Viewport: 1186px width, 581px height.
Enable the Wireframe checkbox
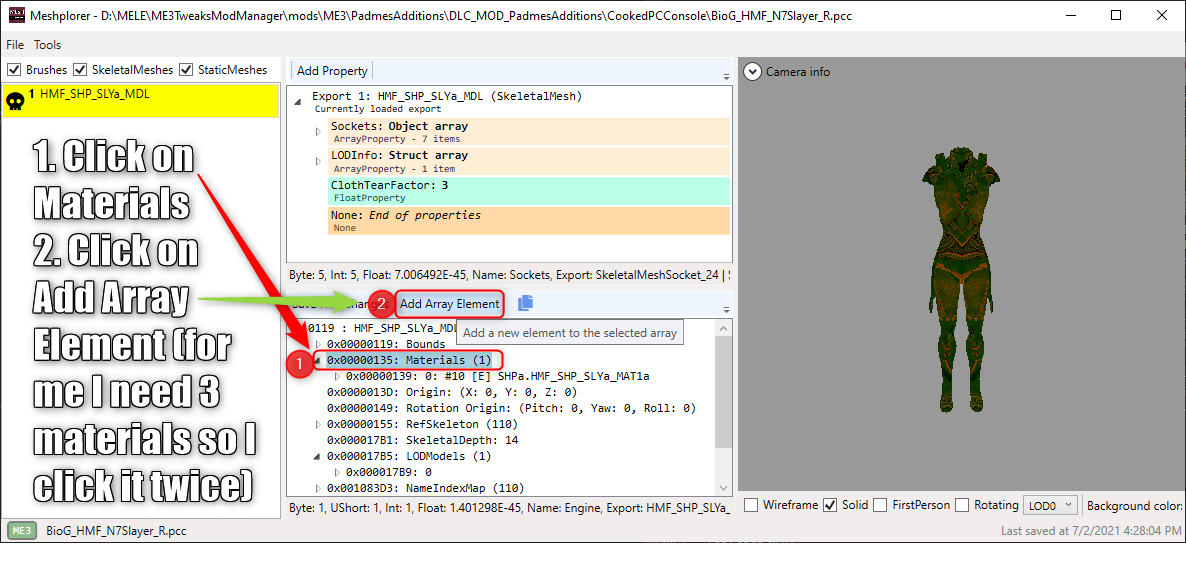coord(751,505)
